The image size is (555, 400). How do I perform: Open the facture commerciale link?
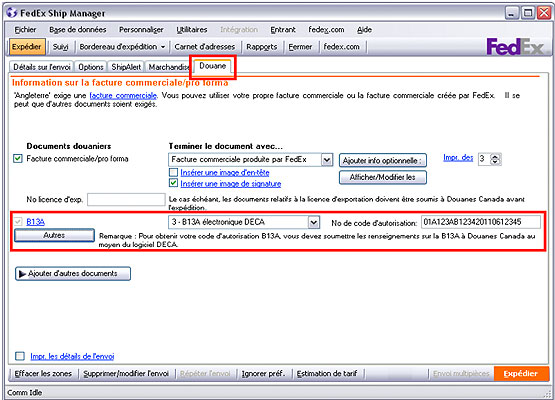click(x=123, y=96)
